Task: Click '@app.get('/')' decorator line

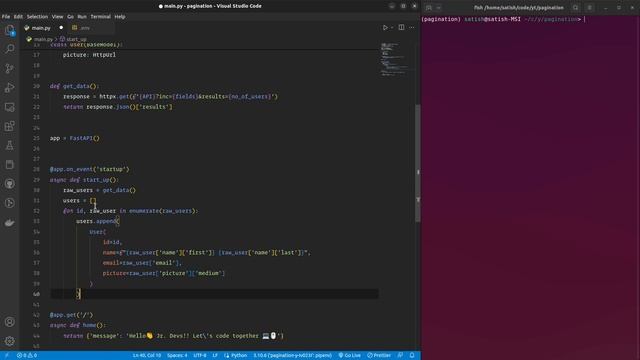Action: coord(71,315)
